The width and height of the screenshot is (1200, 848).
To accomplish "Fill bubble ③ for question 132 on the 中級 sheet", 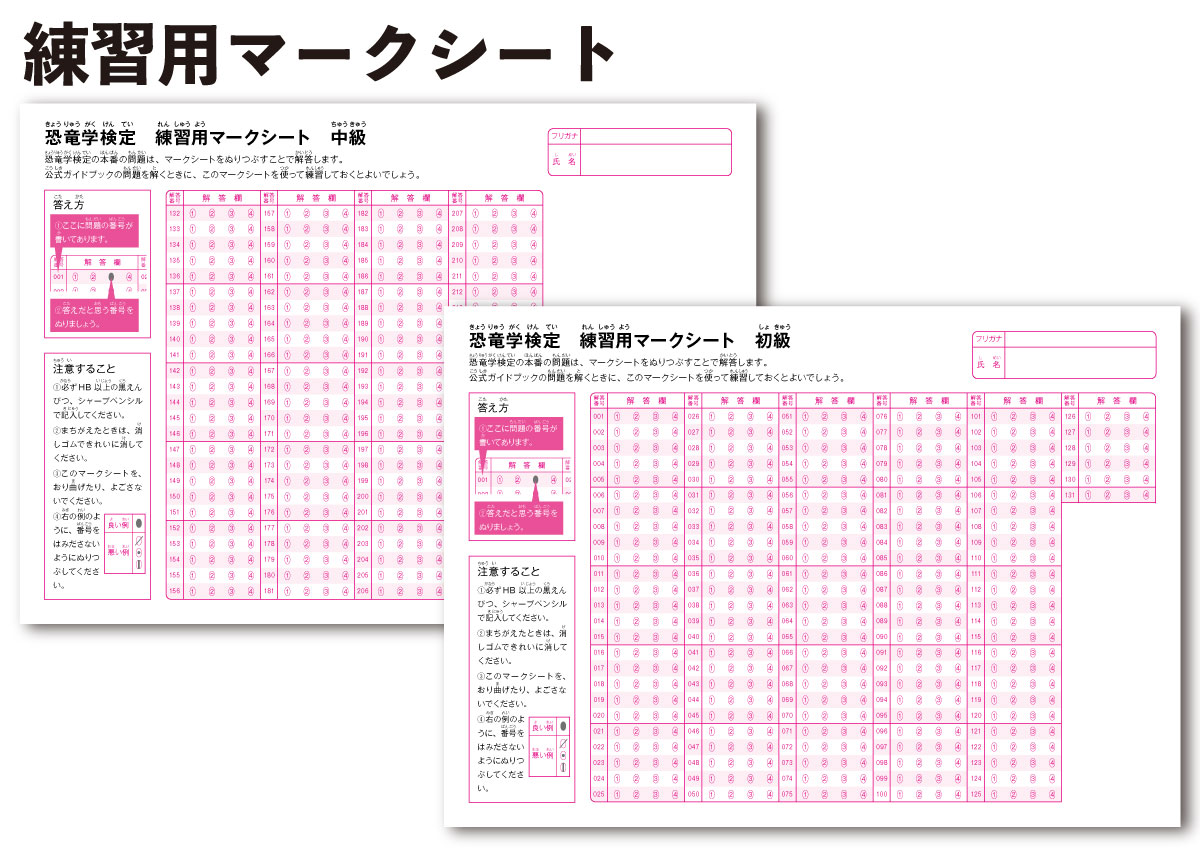I will point(231,213).
